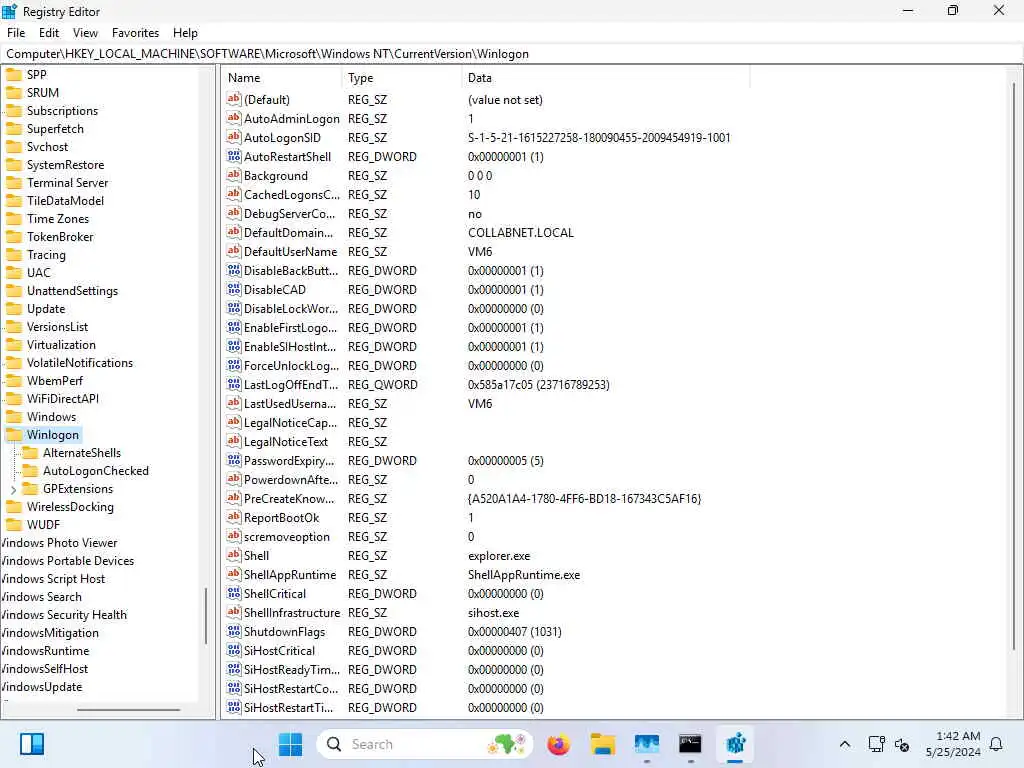This screenshot has width=1024, height=768.
Task: Open the terminal from the taskbar
Action: (x=690, y=744)
